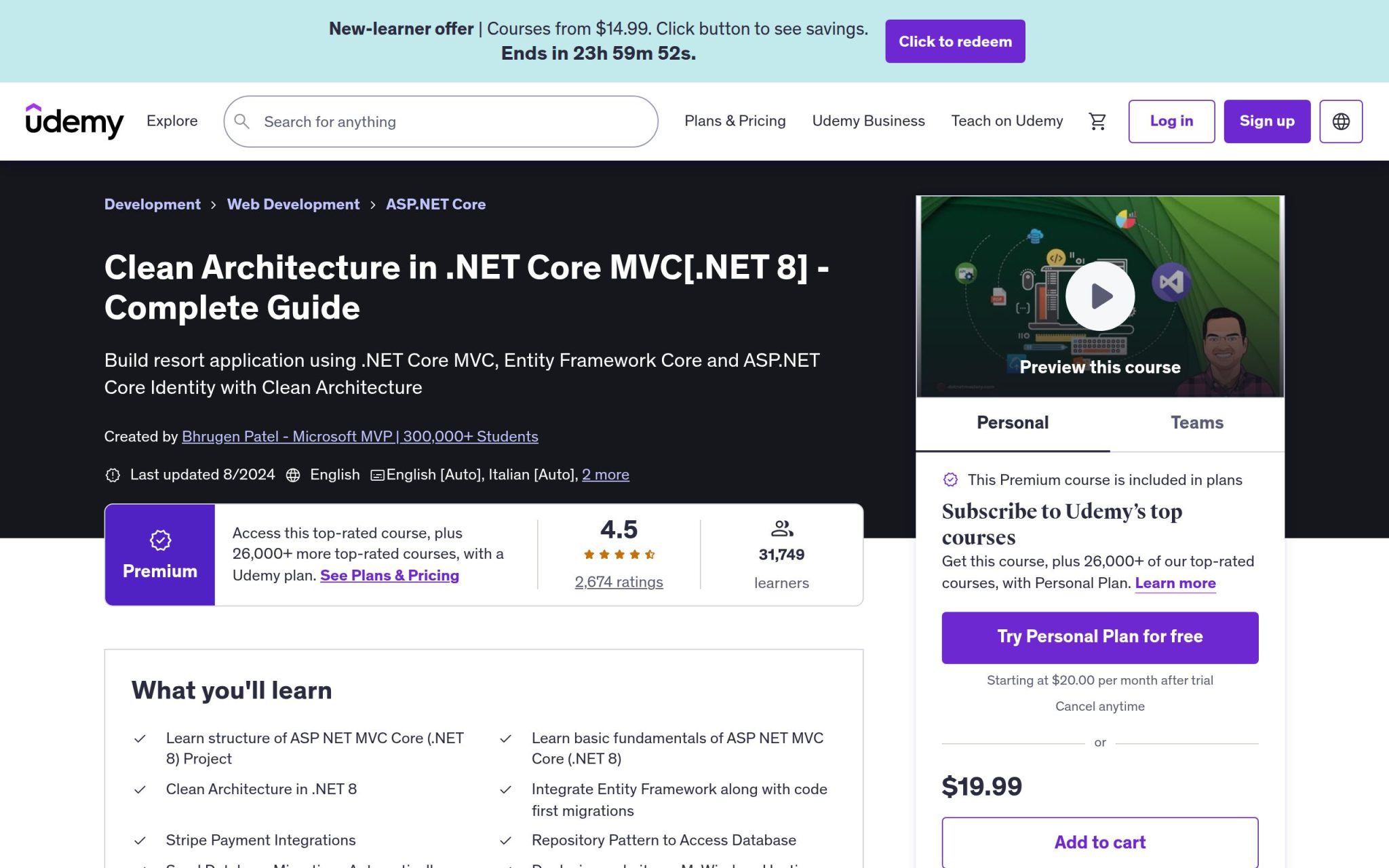Open Bhrugen Patel's instructor profile
This screenshot has height=868, width=1389.
click(x=359, y=437)
